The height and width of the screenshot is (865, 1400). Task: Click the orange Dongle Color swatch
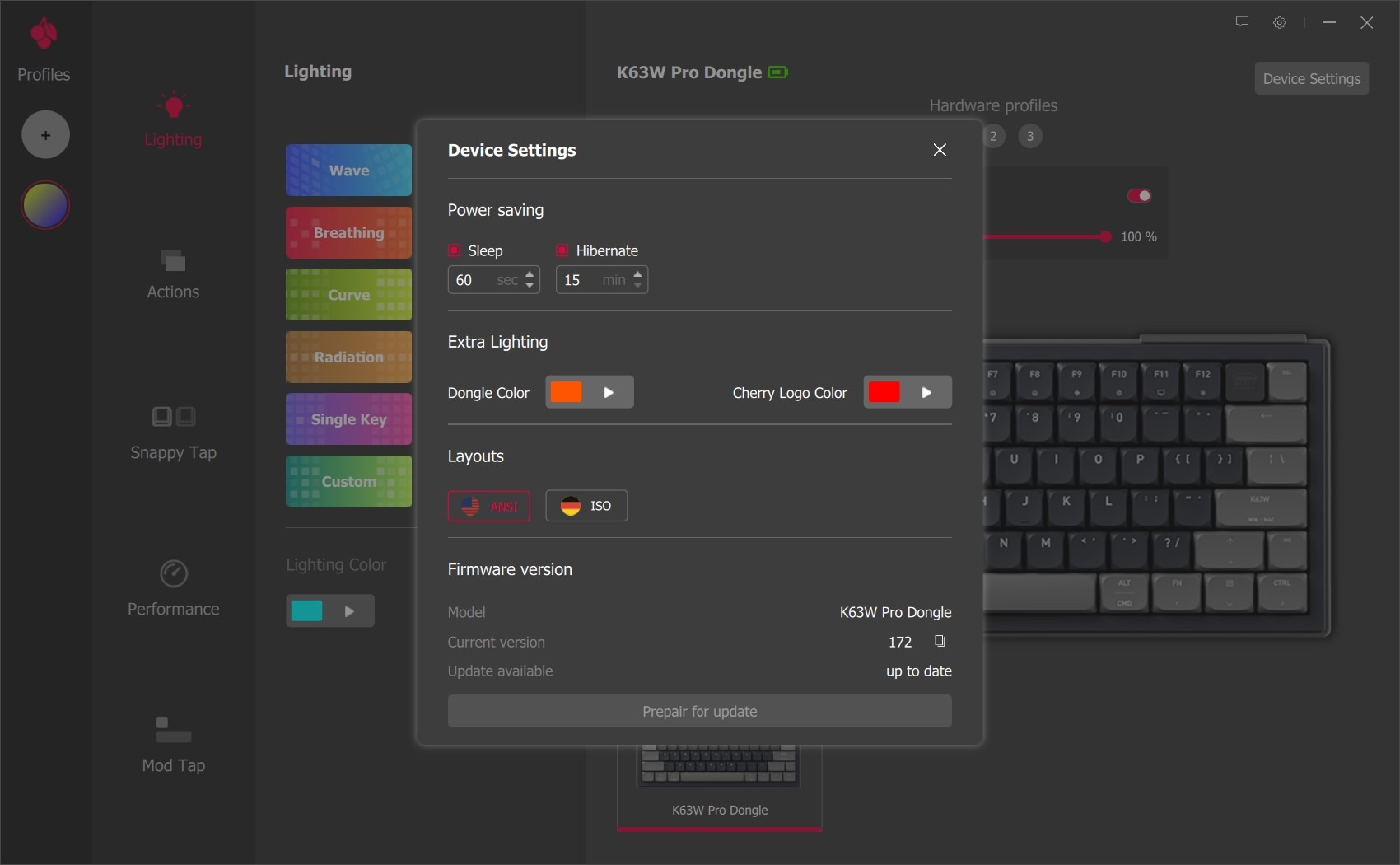(x=567, y=392)
